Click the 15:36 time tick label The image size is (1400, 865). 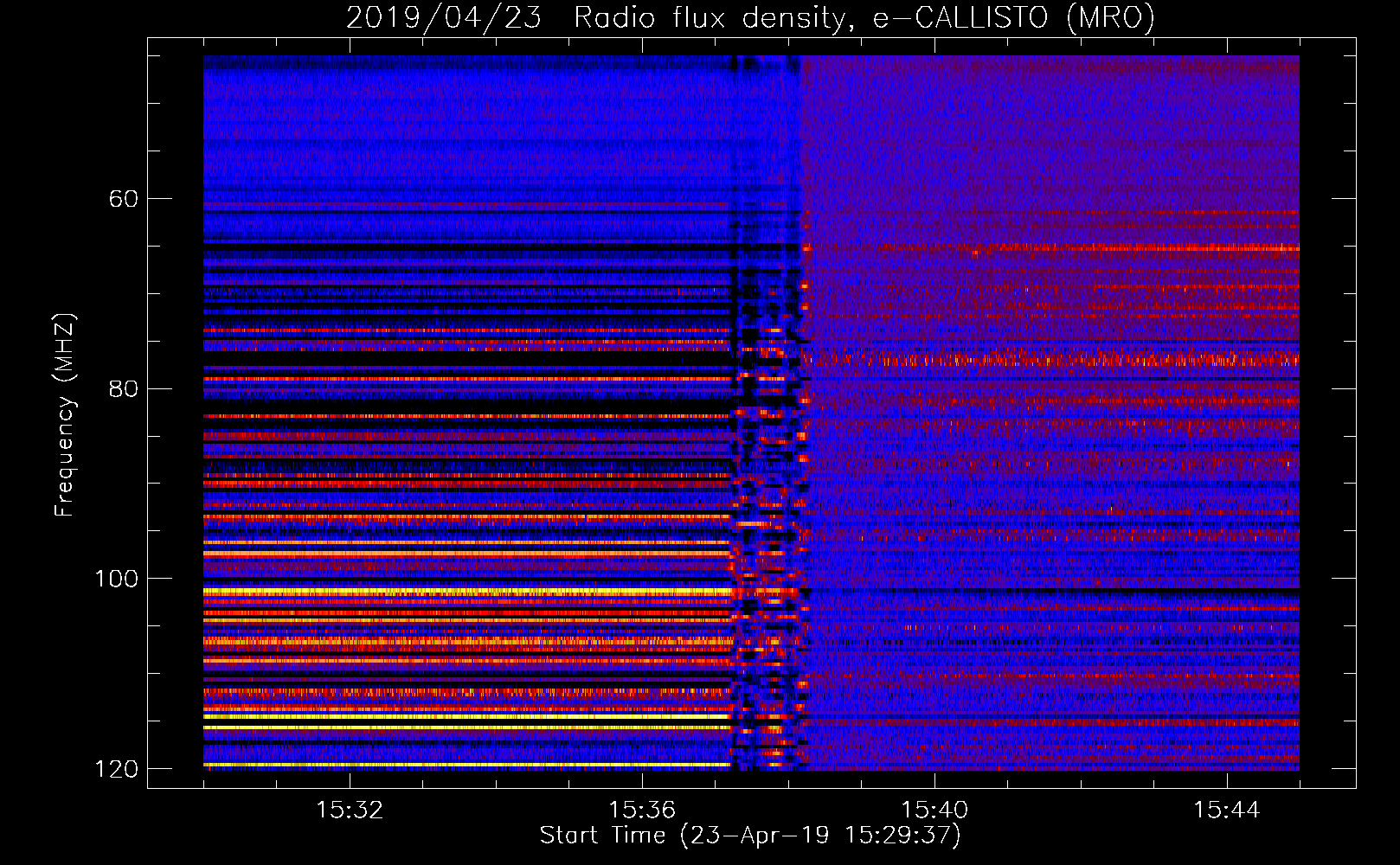(x=642, y=811)
